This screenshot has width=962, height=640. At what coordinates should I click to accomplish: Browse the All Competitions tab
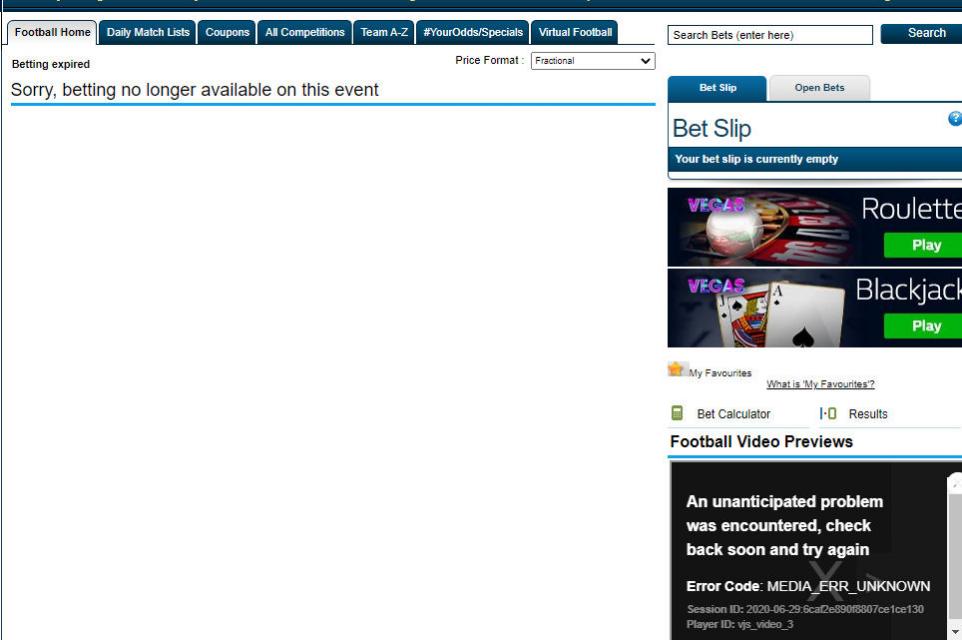click(x=304, y=31)
